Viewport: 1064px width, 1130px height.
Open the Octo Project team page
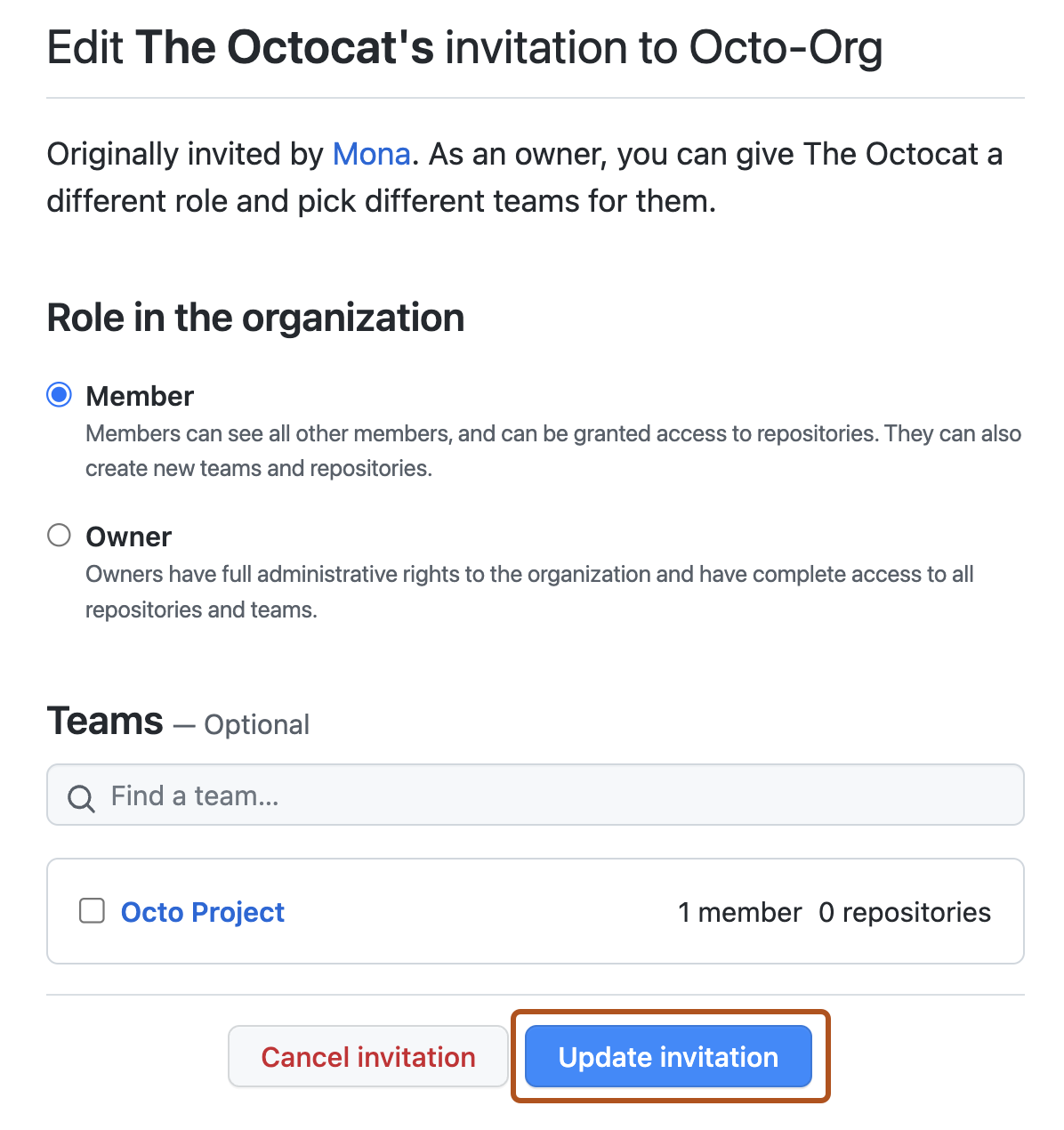[202, 911]
